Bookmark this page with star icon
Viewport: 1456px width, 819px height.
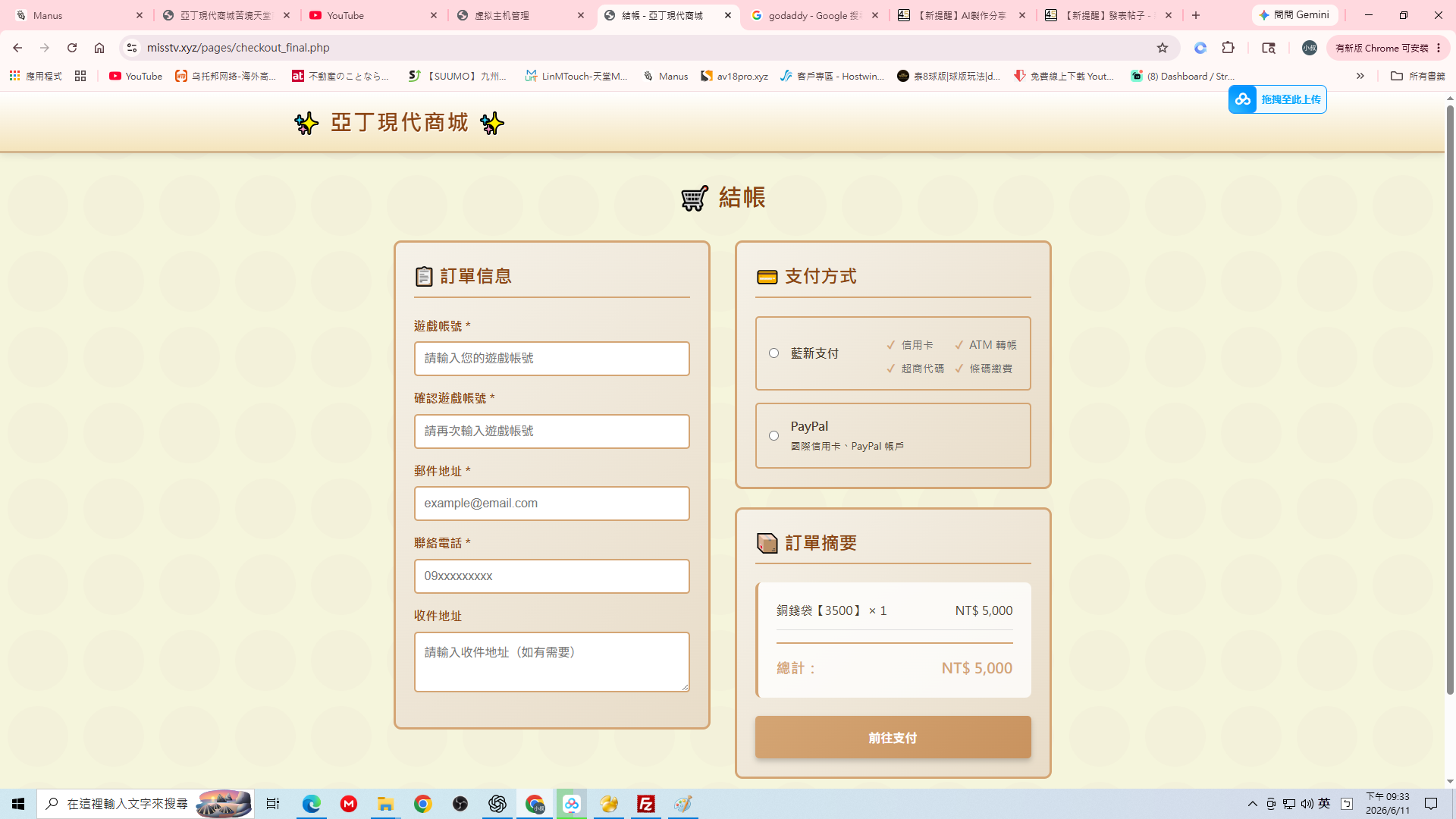[x=1163, y=48]
